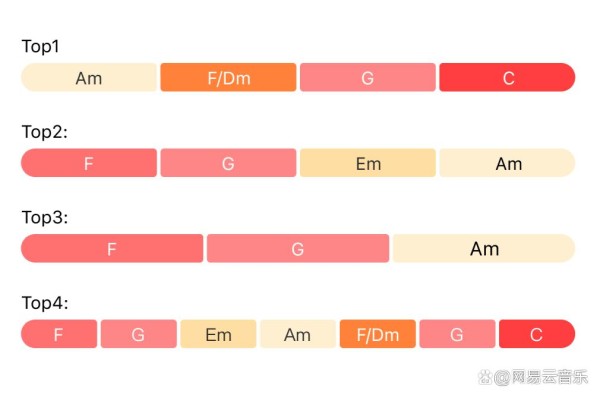Select the wide G chord in Top3
This screenshot has height=398, width=600.
point(298,248)
